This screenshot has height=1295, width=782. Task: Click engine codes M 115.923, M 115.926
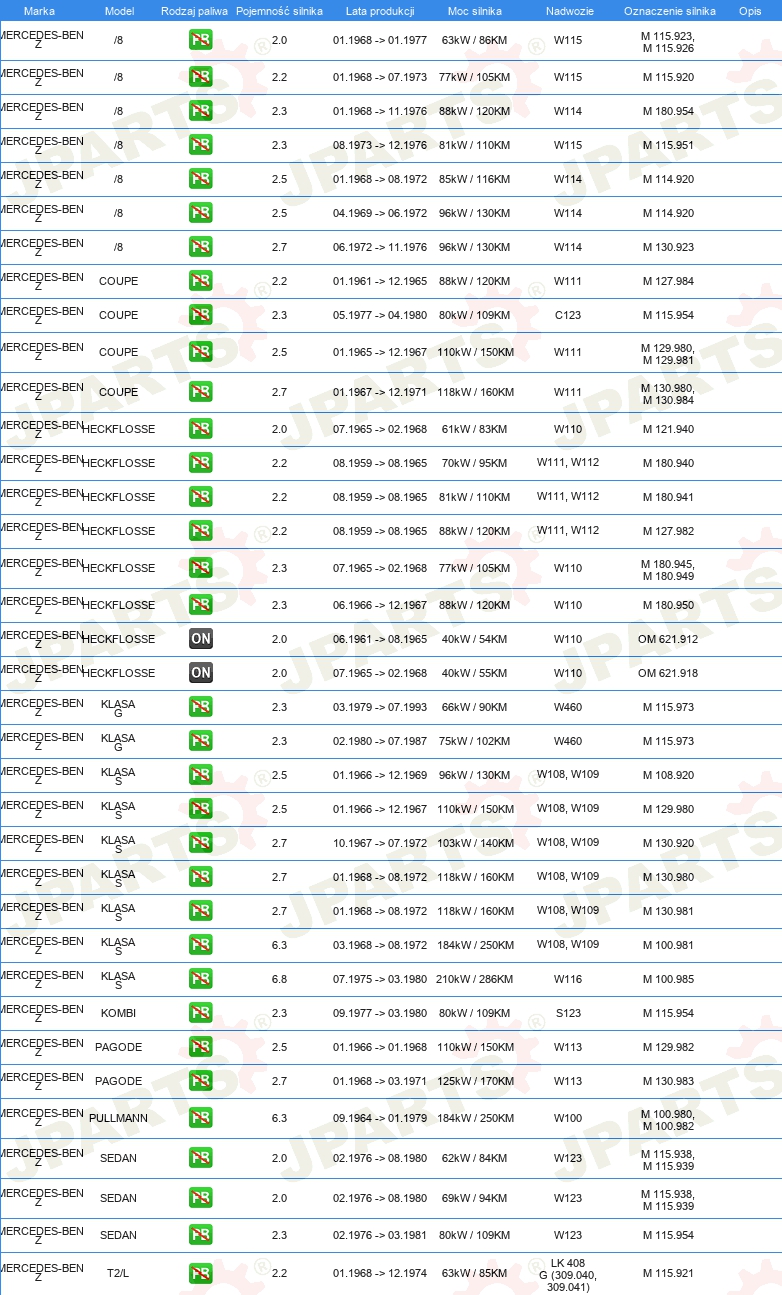click(668, 41)
